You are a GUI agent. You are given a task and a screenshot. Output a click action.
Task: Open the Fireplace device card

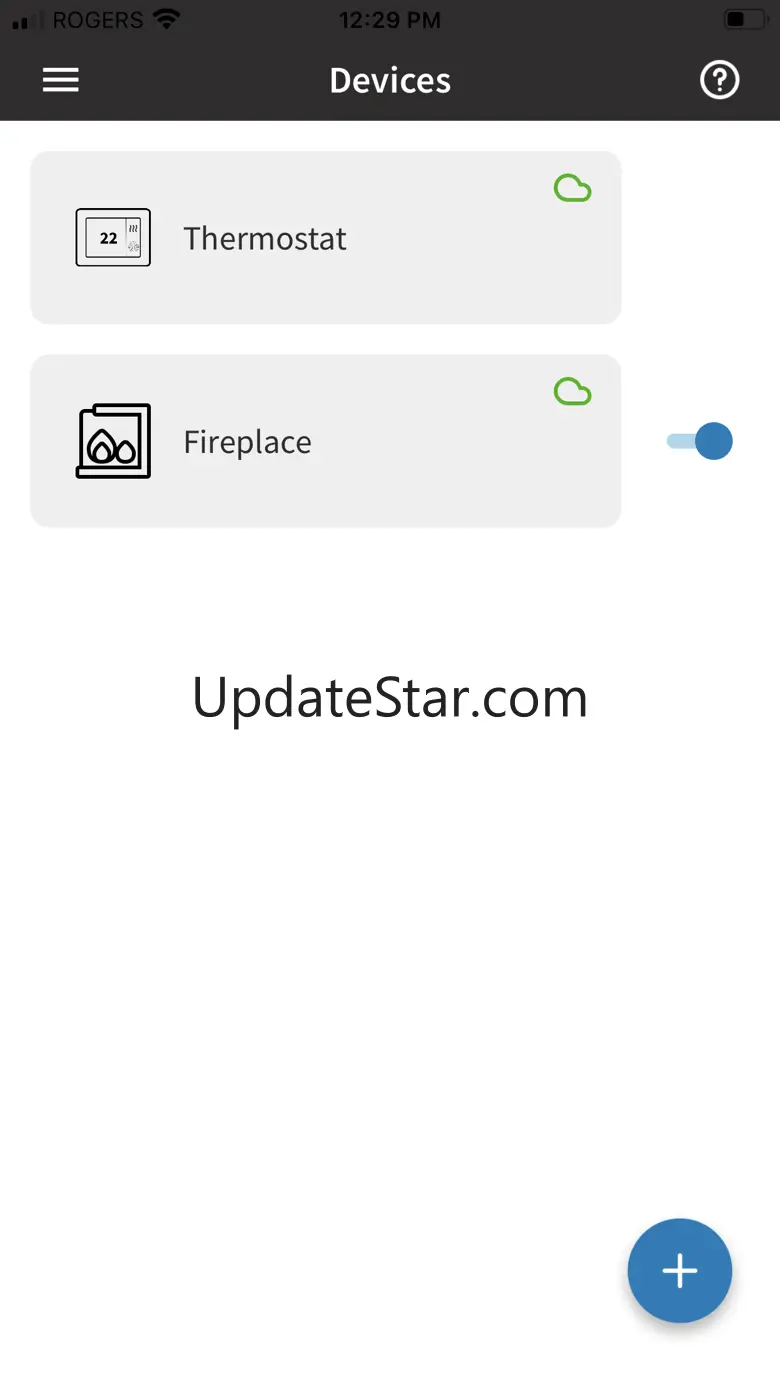coord(326,440)
